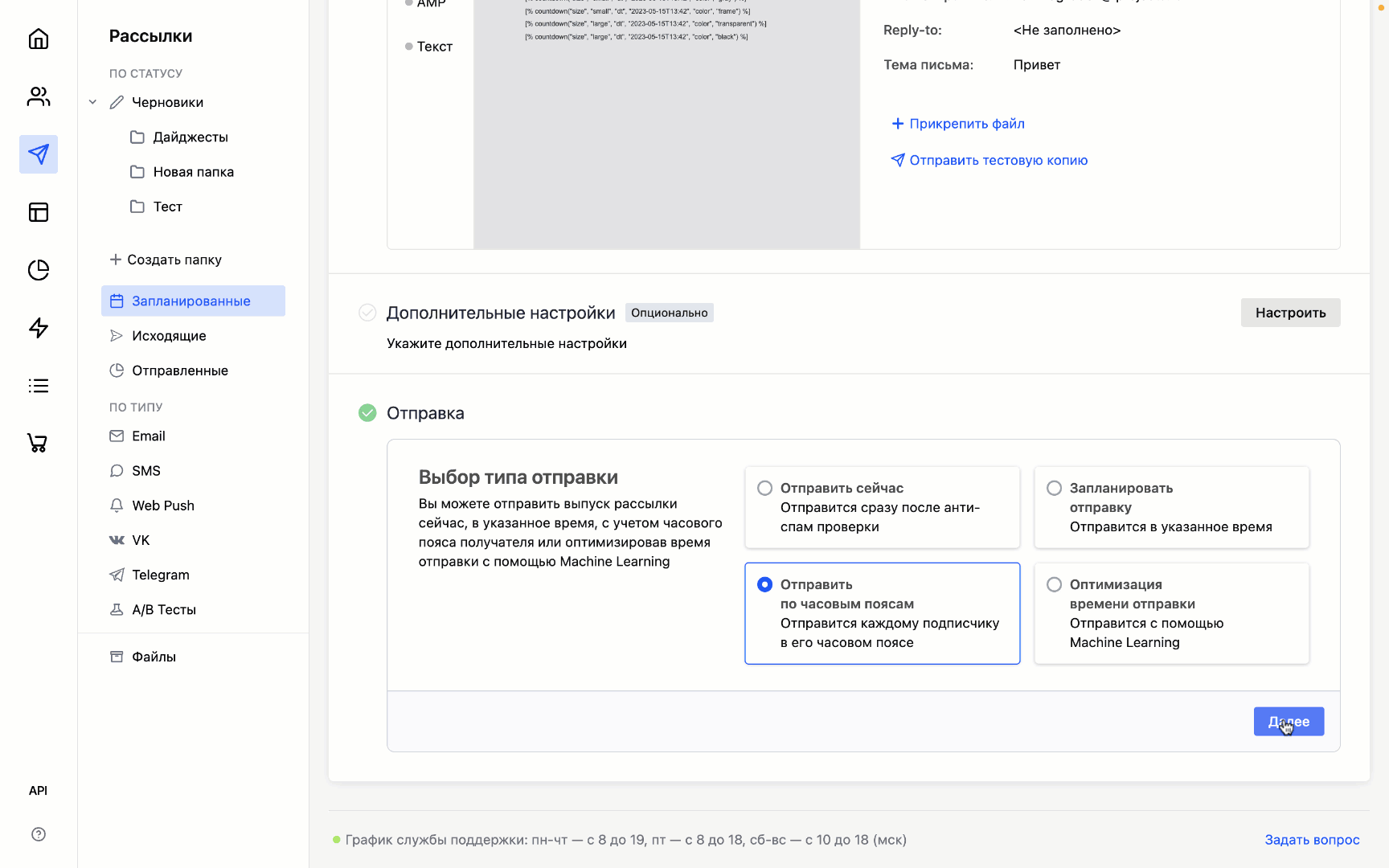This screenshot has width=1389, height=868.
Task: Click 'Создать папку' to add folder
Action: (x=166, y=260)
